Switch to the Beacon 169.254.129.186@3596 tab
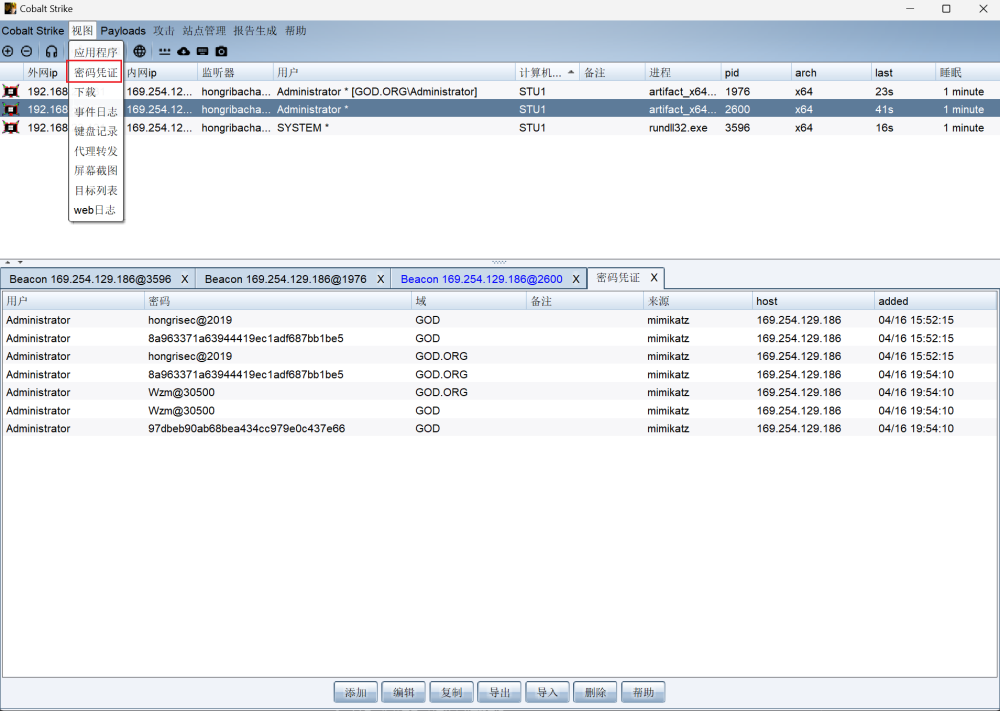Viewport: 1000px width, 711px height. pos(90,279)
